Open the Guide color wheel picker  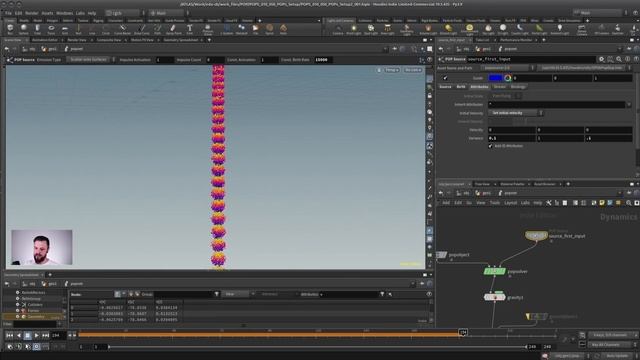pos(508,78)
